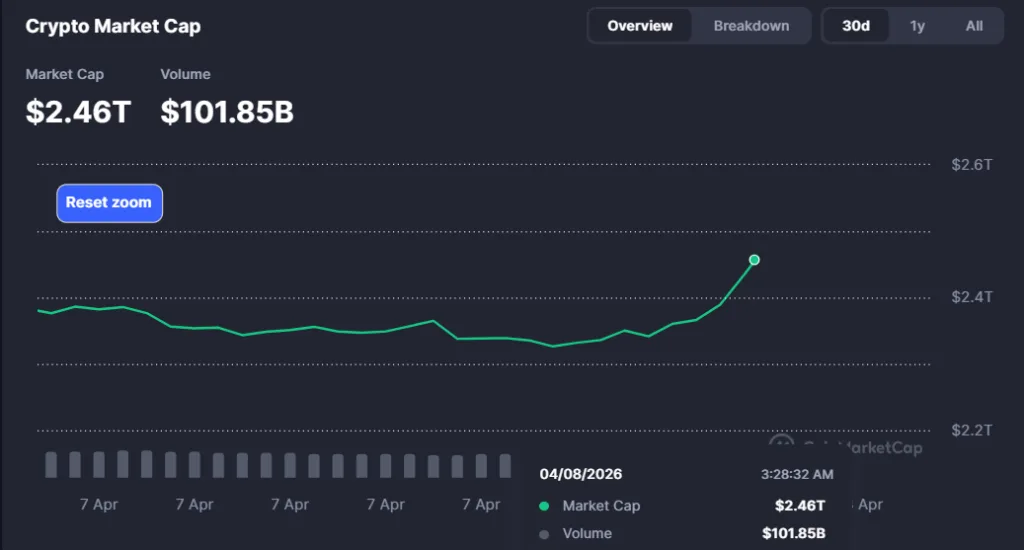This screenshot has width=1024, height=550.
Task: Show the All time range
Action: pos(974,26)
